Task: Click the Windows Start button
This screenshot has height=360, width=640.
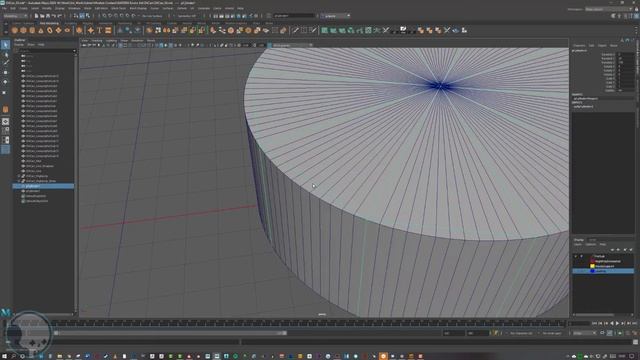Action: coord(4,356)
